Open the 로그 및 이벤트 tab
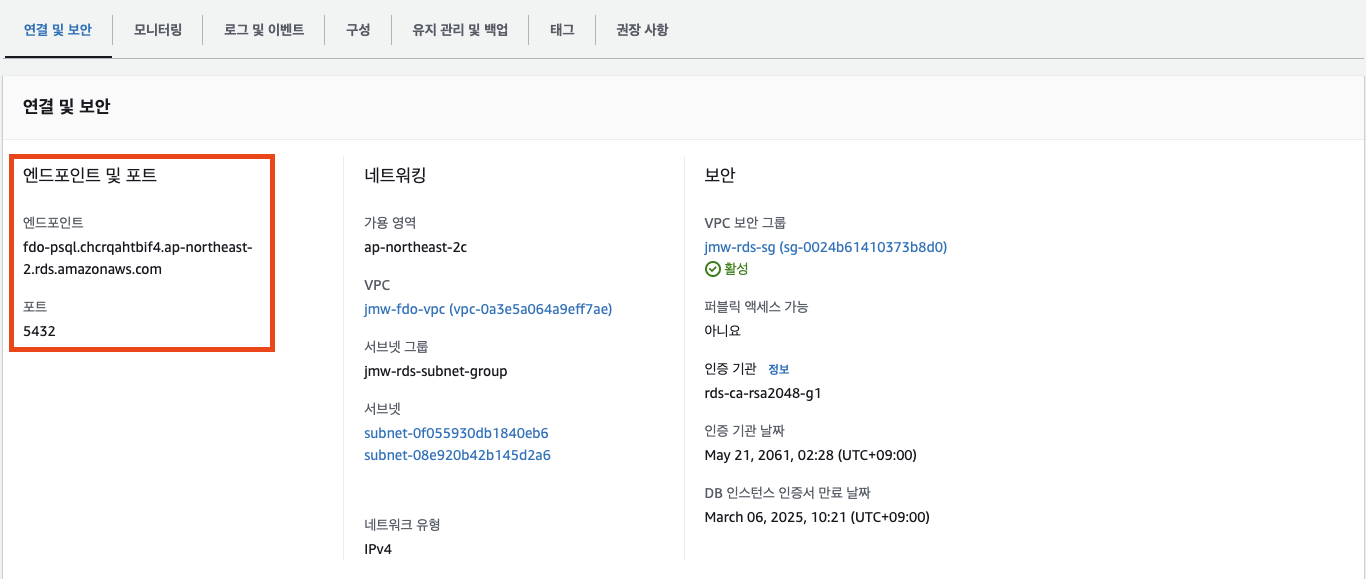 click(263, 29)
